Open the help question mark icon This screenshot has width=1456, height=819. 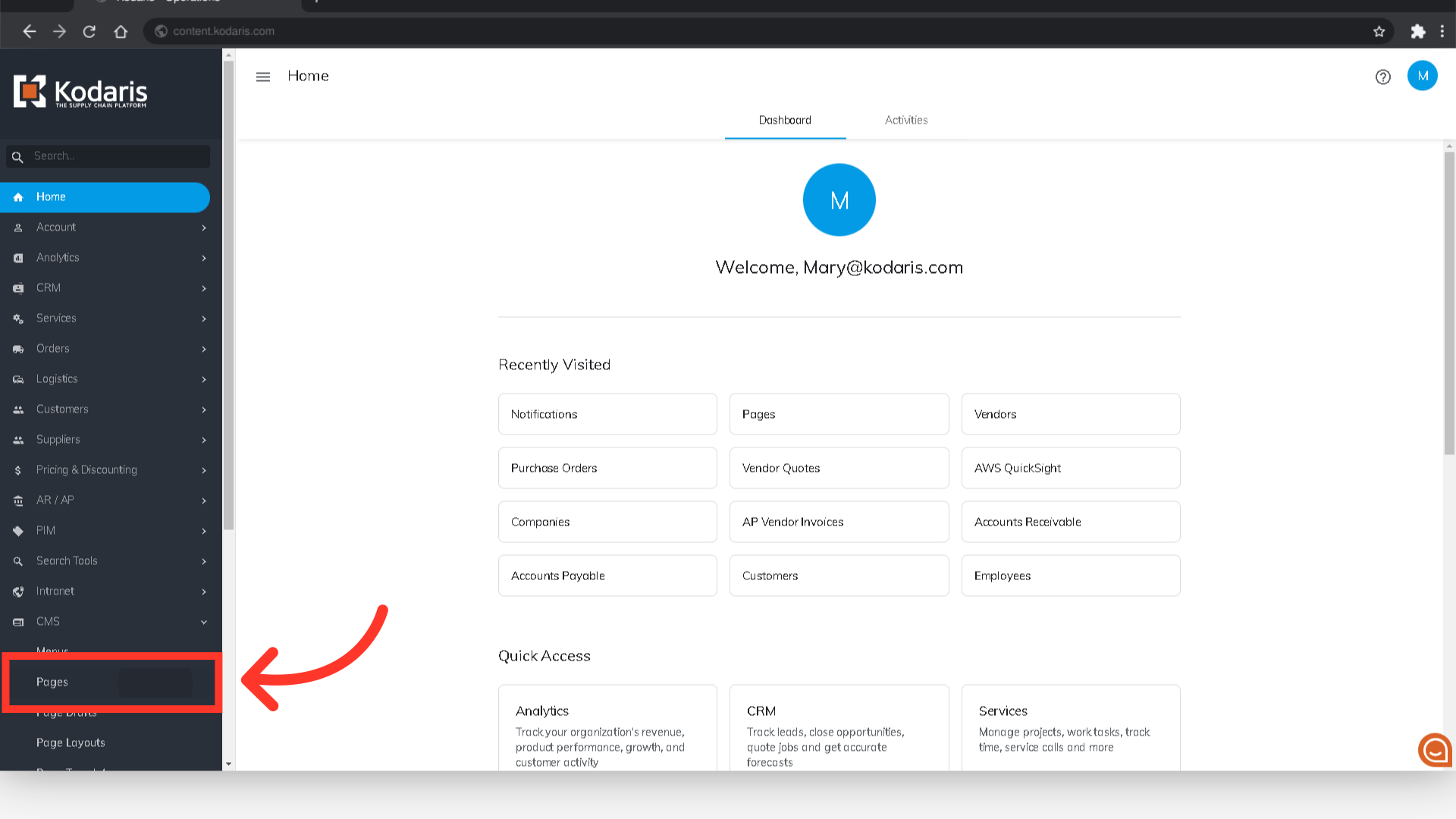1382,77
